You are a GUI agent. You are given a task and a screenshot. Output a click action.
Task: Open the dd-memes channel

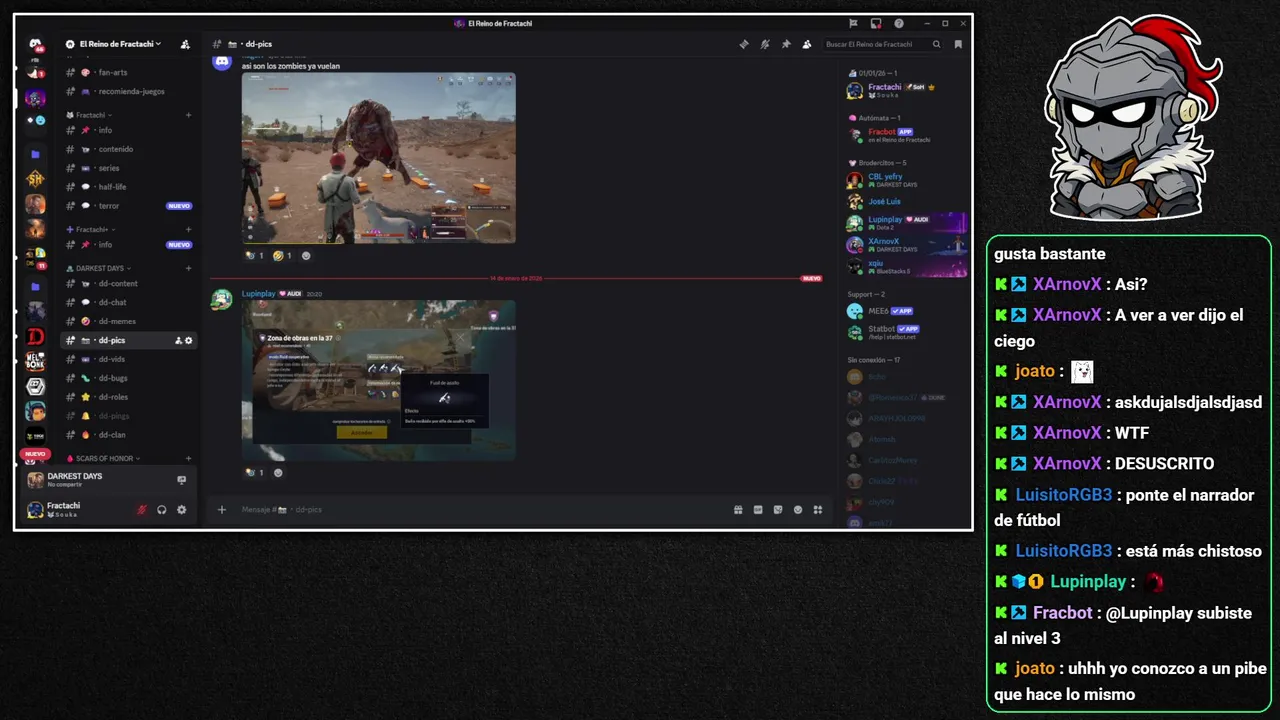pos(128,321)
